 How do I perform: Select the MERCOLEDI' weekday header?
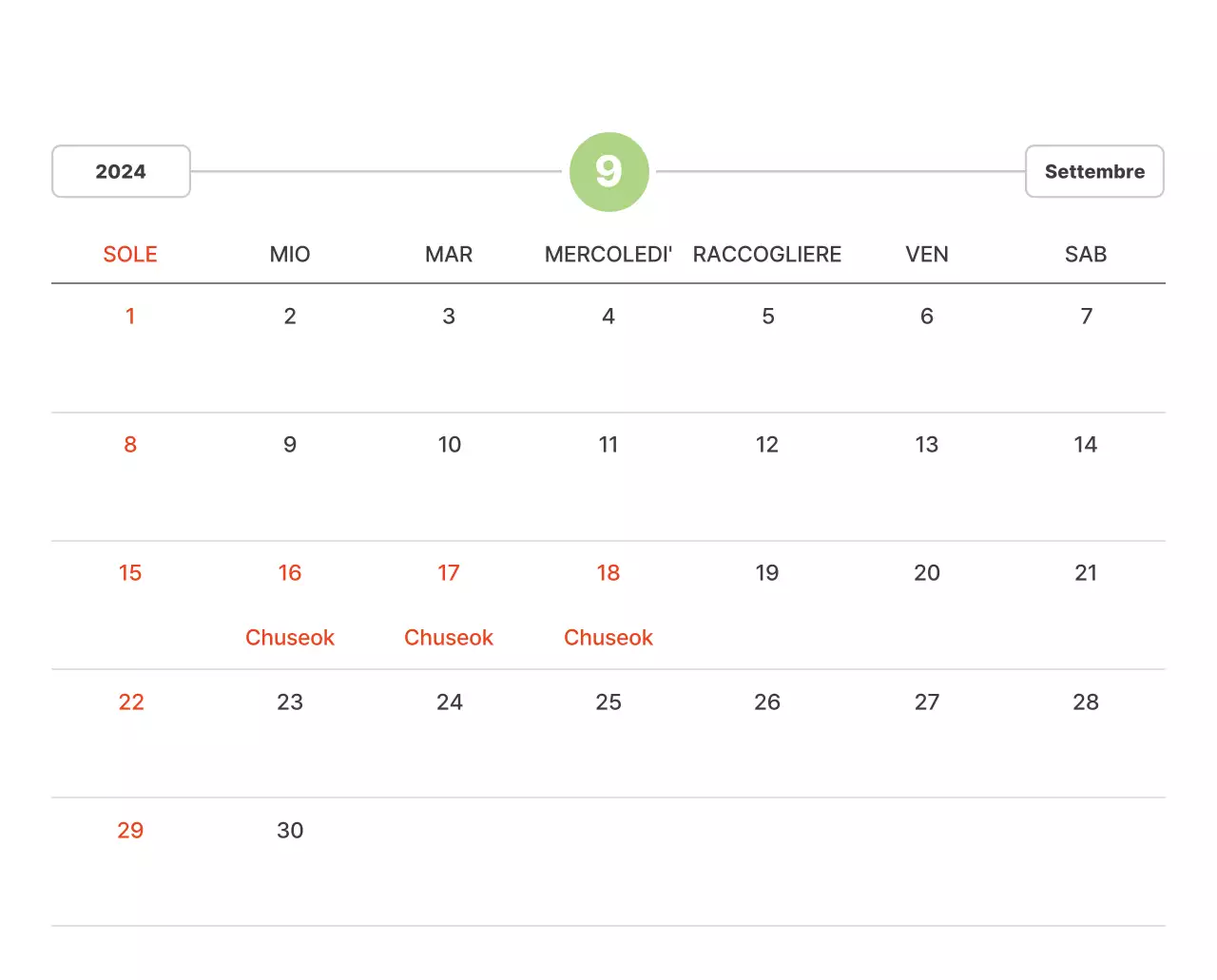608,254
